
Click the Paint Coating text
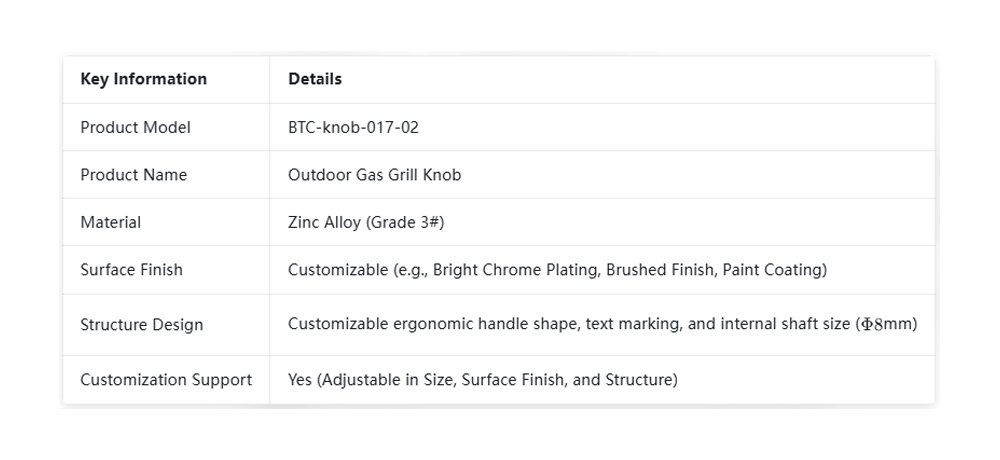(x=772, y=270)
